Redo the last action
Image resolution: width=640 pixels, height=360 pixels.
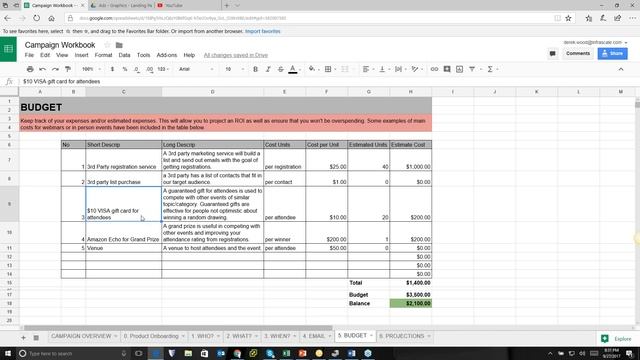click(x=55, y=69)
